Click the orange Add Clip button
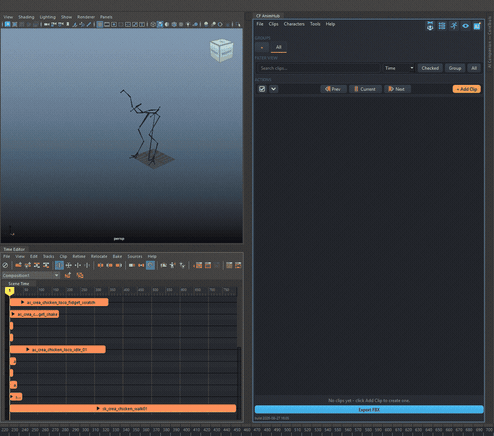 (466, 89)
